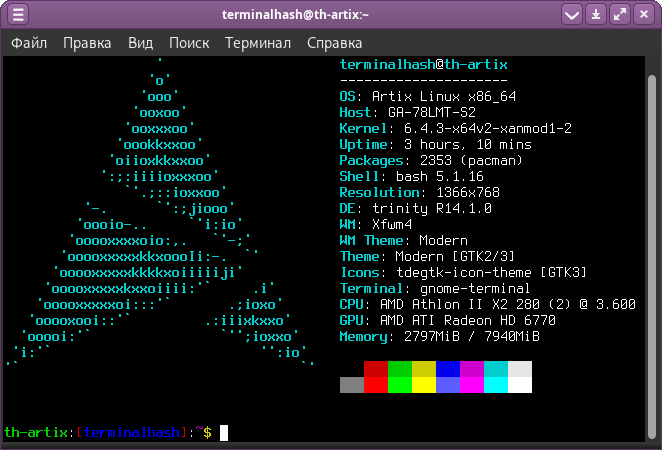
Task: Click the Kernel value 6.4.3-x64v2-xanmod1-2
Action: [x=488, y=128]
